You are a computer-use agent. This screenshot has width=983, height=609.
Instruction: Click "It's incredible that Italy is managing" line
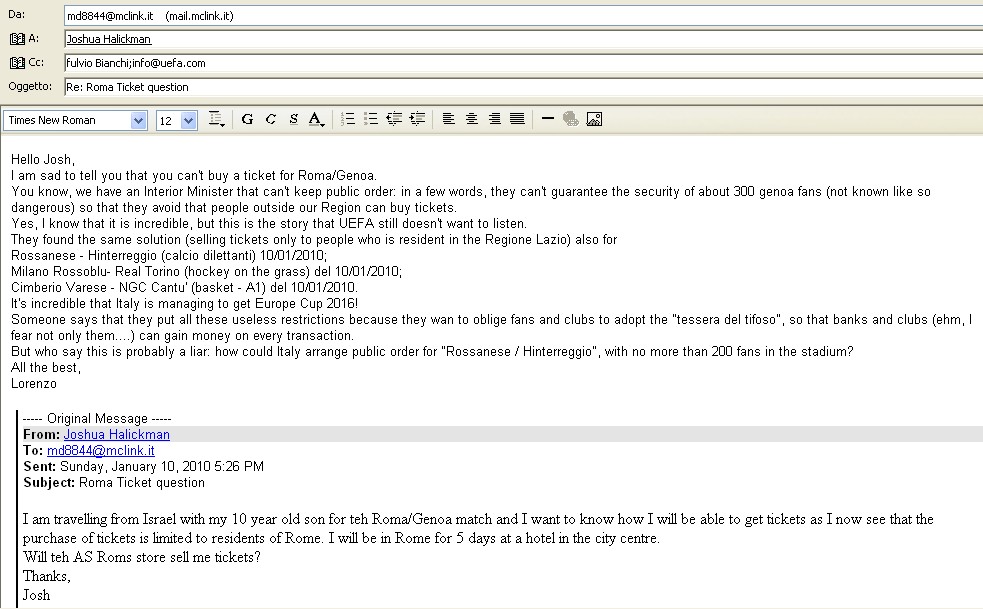(184, 304)
